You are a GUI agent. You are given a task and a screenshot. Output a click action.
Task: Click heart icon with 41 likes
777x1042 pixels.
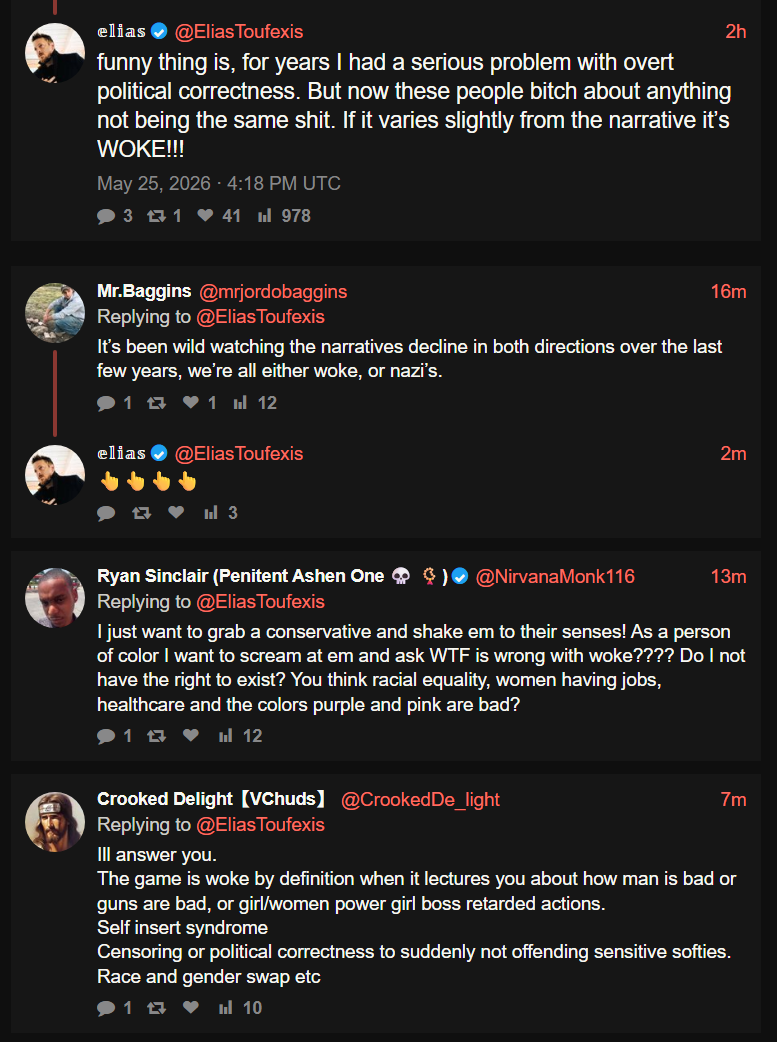click(205, 215)
